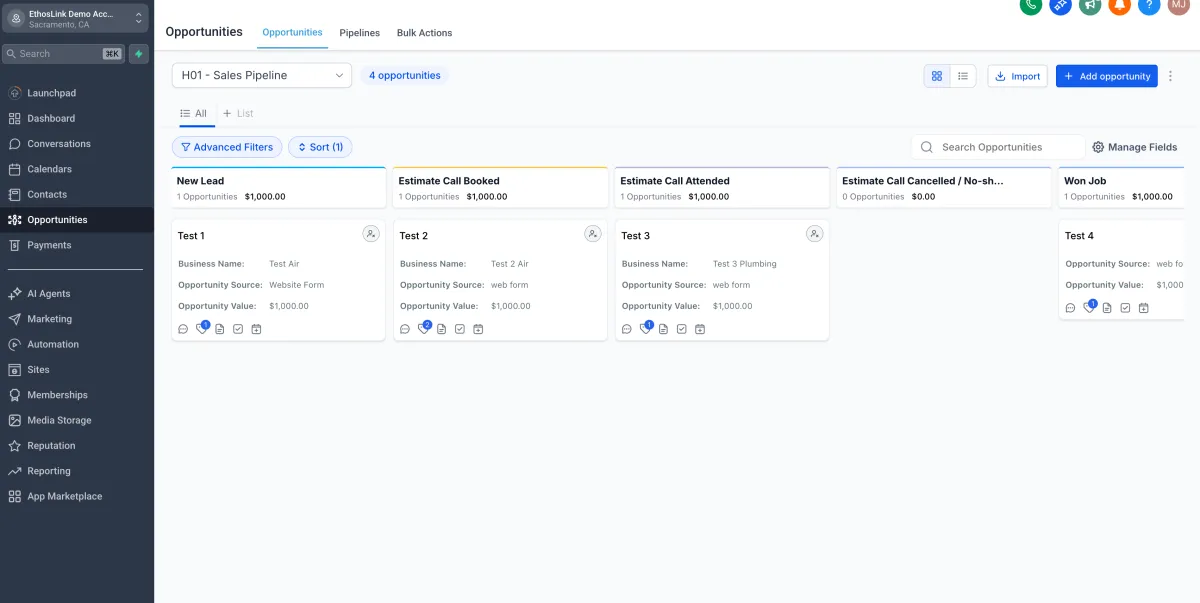Open the EthosLink Demo account switcher
Screen dimensions: 1200x603
coord(77,19)
